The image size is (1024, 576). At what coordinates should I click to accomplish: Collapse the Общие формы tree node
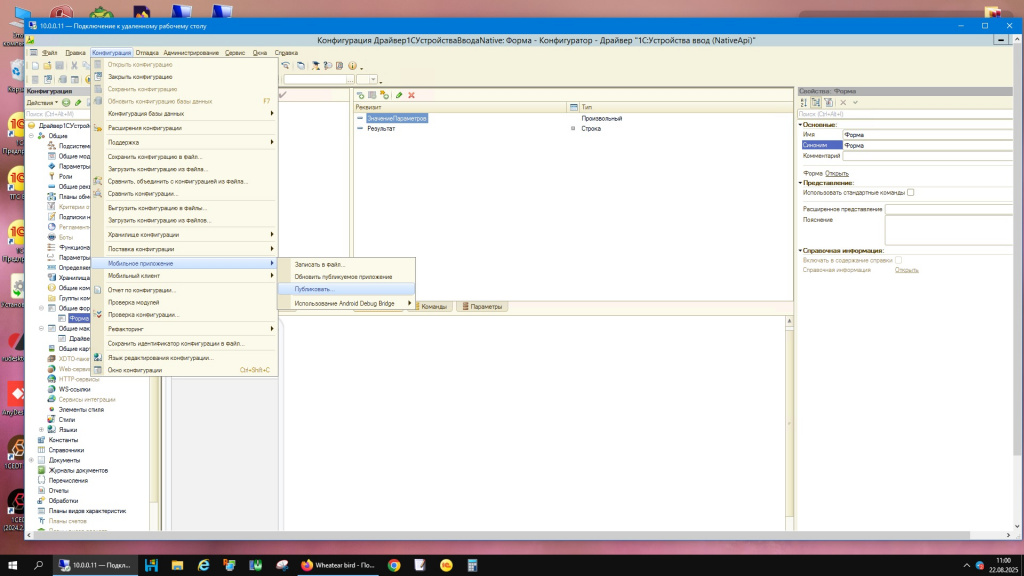coord(42,308)
